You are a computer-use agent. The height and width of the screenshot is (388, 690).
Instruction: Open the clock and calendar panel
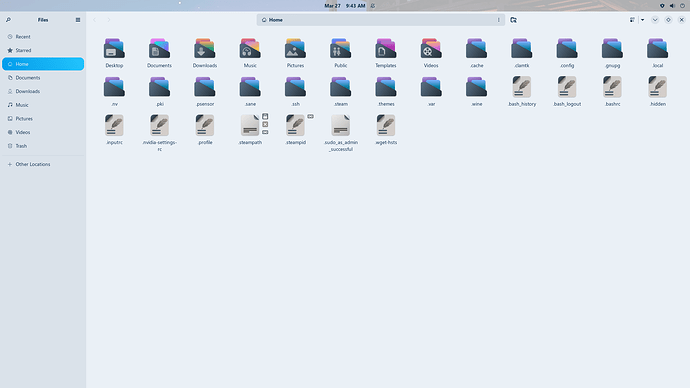click(345, 6)
